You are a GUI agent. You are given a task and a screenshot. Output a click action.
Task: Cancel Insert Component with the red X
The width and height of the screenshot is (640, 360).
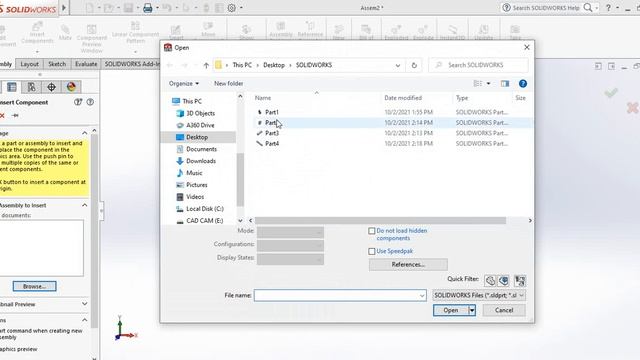[x=2, y=116]
